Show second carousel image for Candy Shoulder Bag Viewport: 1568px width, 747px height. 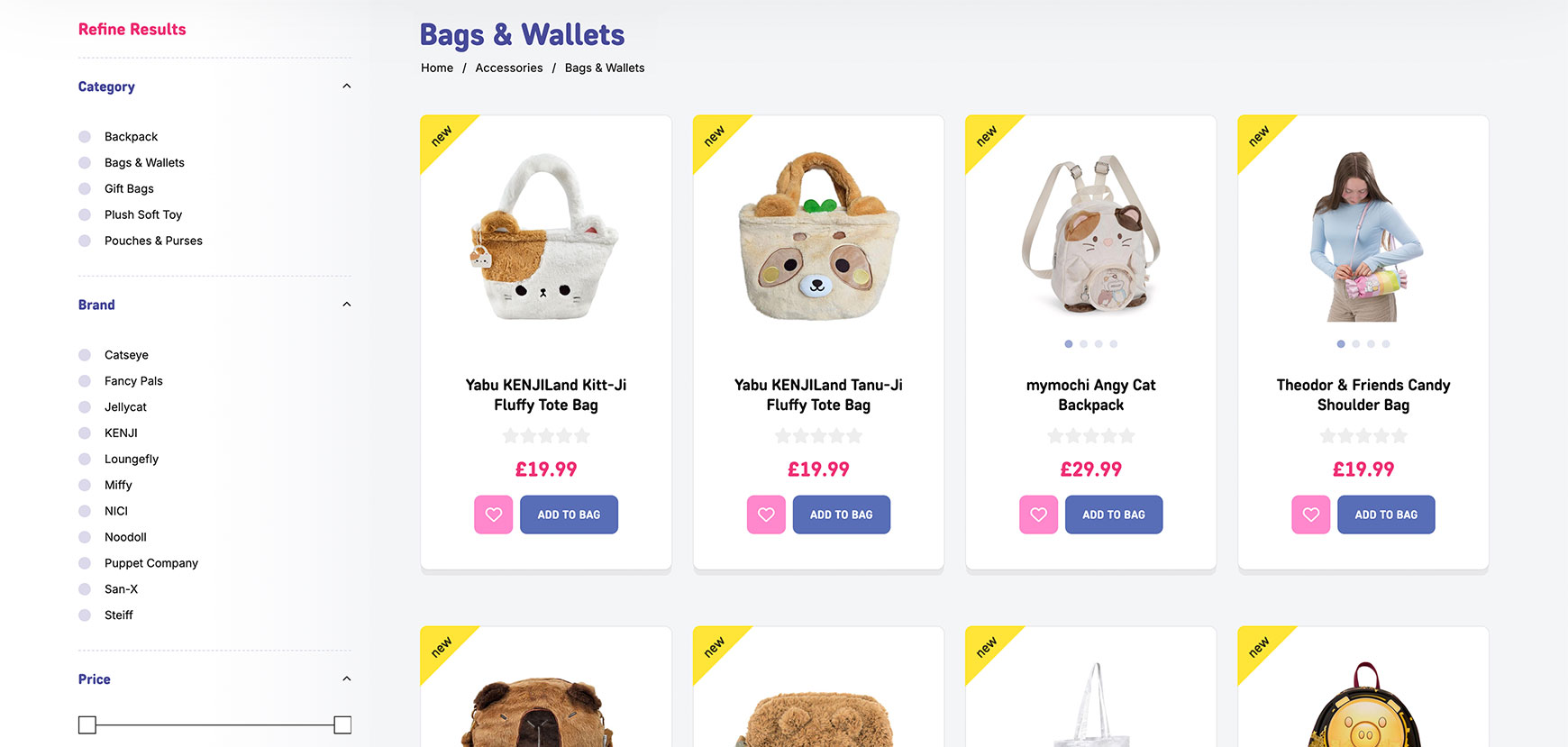[x=1356, y=344]
